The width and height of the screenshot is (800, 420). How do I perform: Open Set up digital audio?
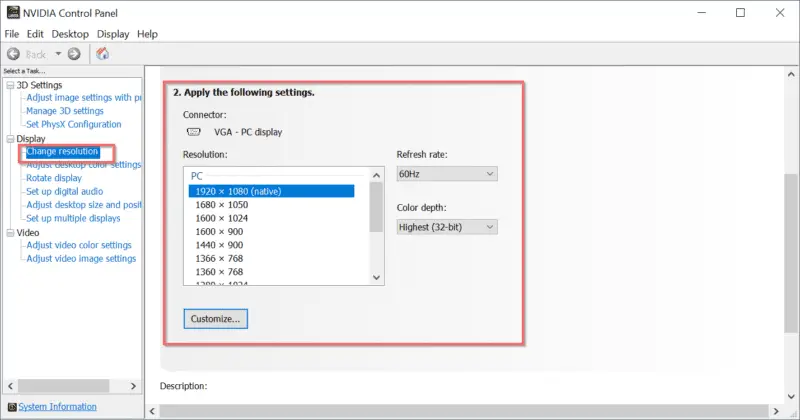[x=65, y=191]
